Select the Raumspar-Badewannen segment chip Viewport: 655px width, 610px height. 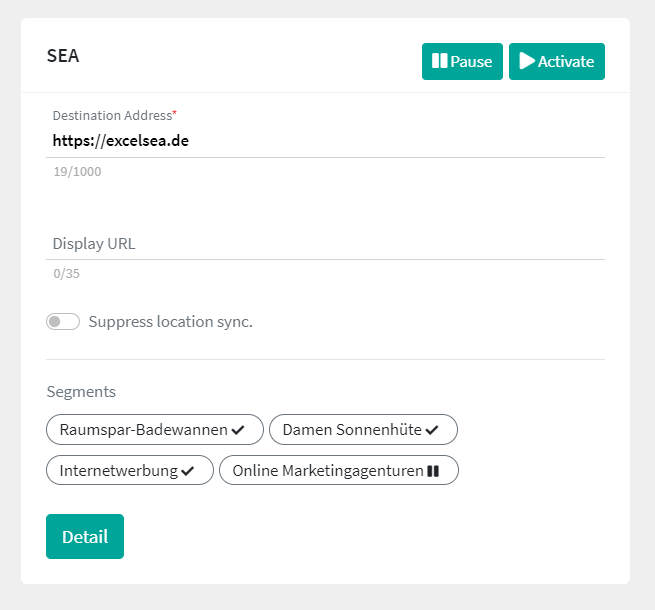click(145, 430)
